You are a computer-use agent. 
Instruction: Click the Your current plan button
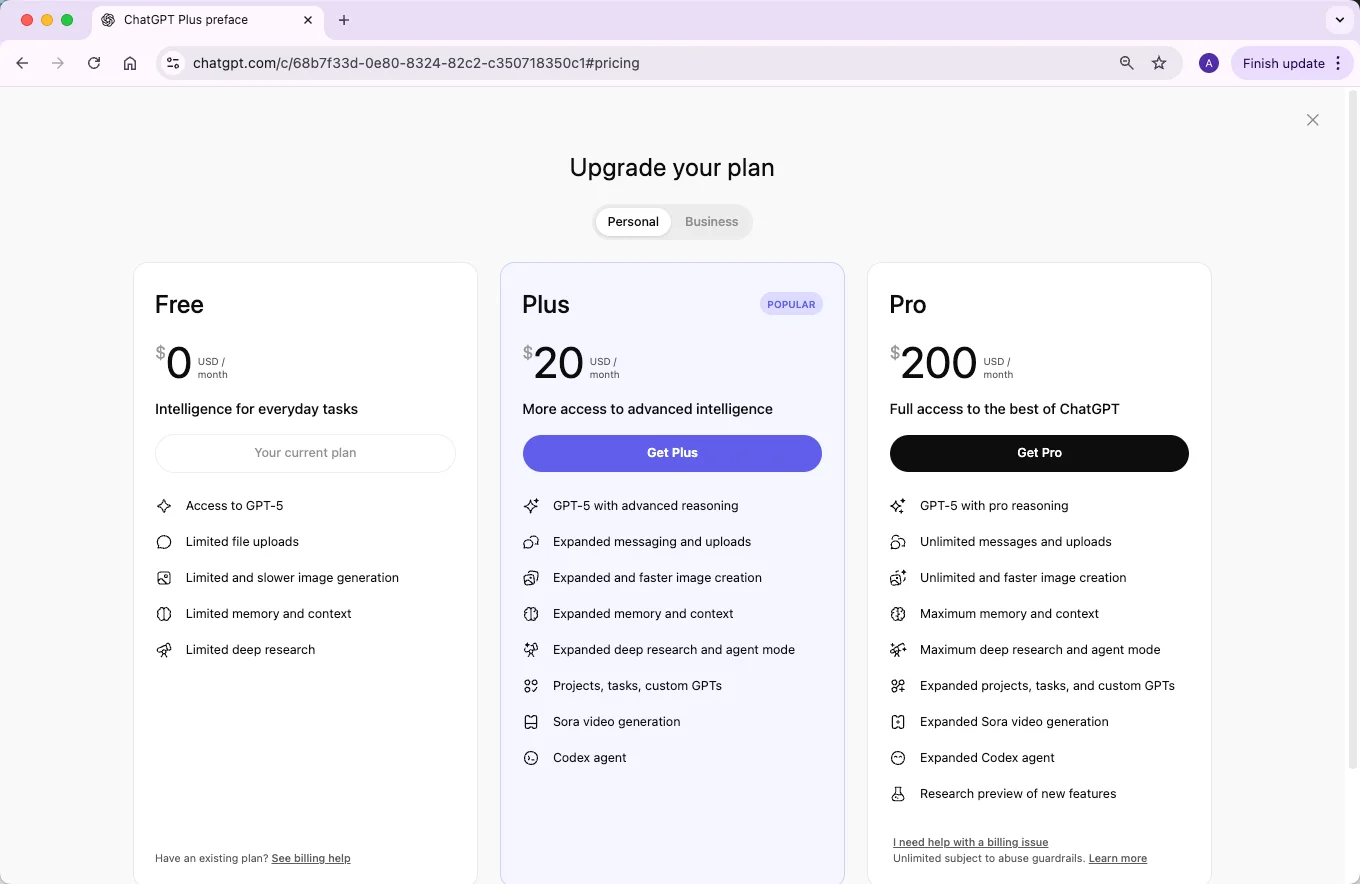coord(305,453)
